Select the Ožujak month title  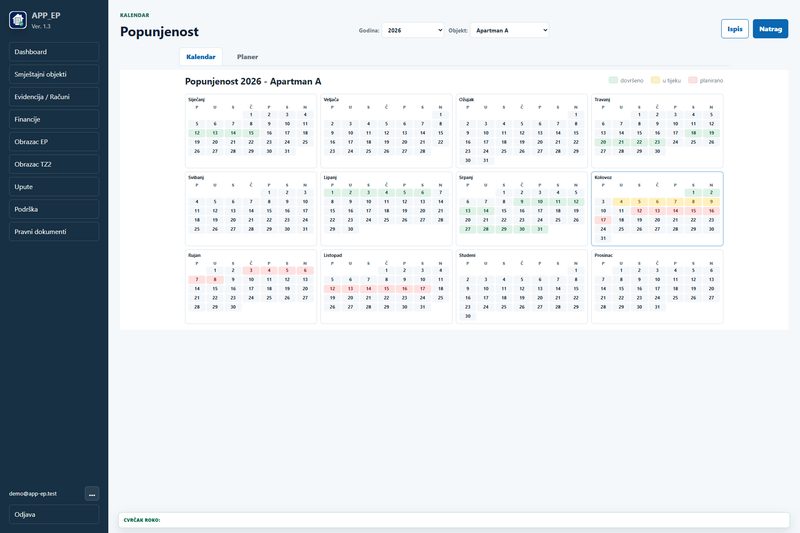click(x=466, y=99)
